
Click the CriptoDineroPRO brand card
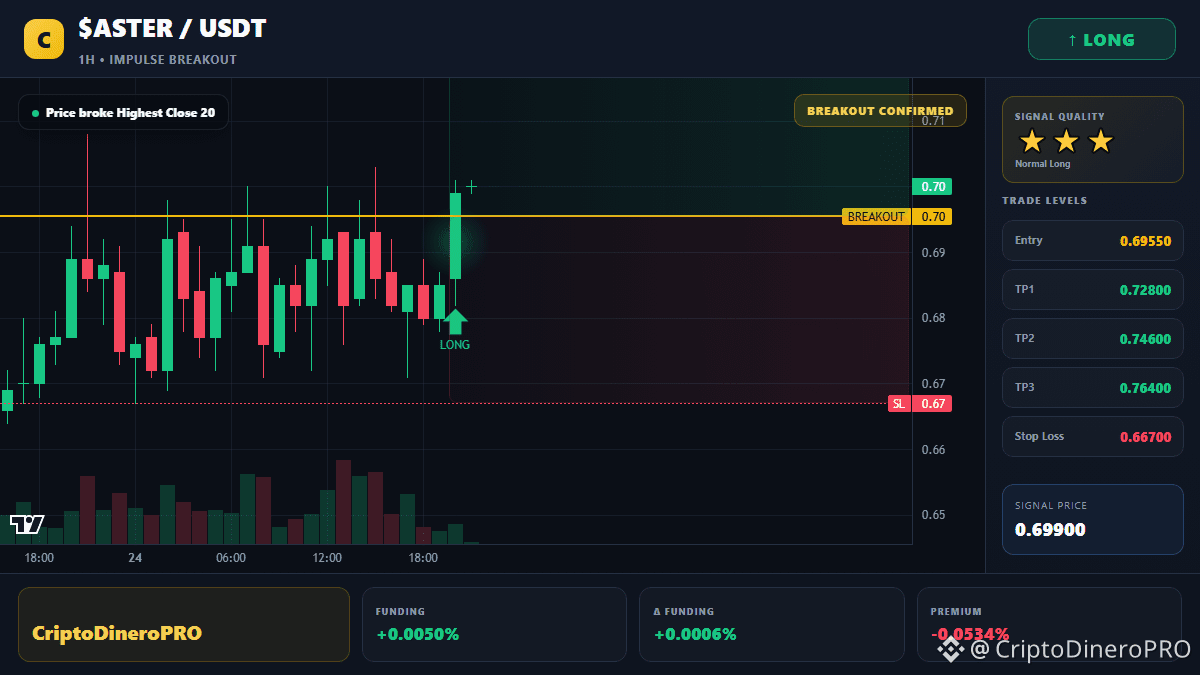coord(184,624)
